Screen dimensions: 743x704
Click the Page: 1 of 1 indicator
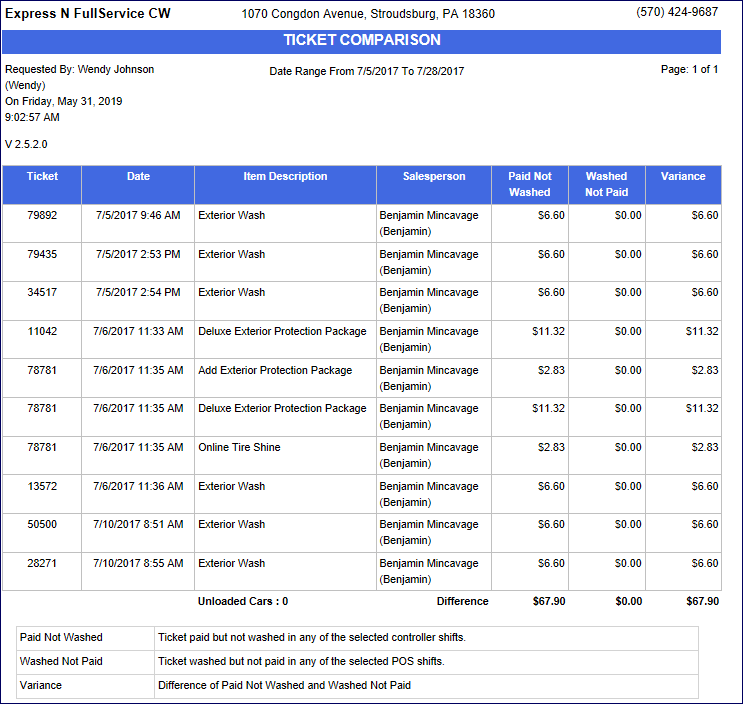[689, 70]
